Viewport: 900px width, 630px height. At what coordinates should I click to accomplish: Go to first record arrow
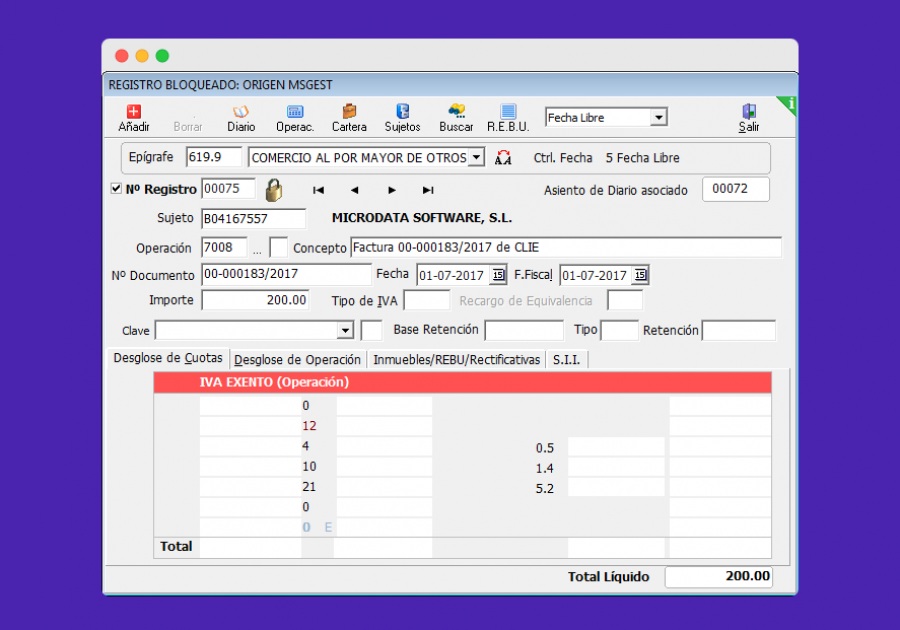319,190
